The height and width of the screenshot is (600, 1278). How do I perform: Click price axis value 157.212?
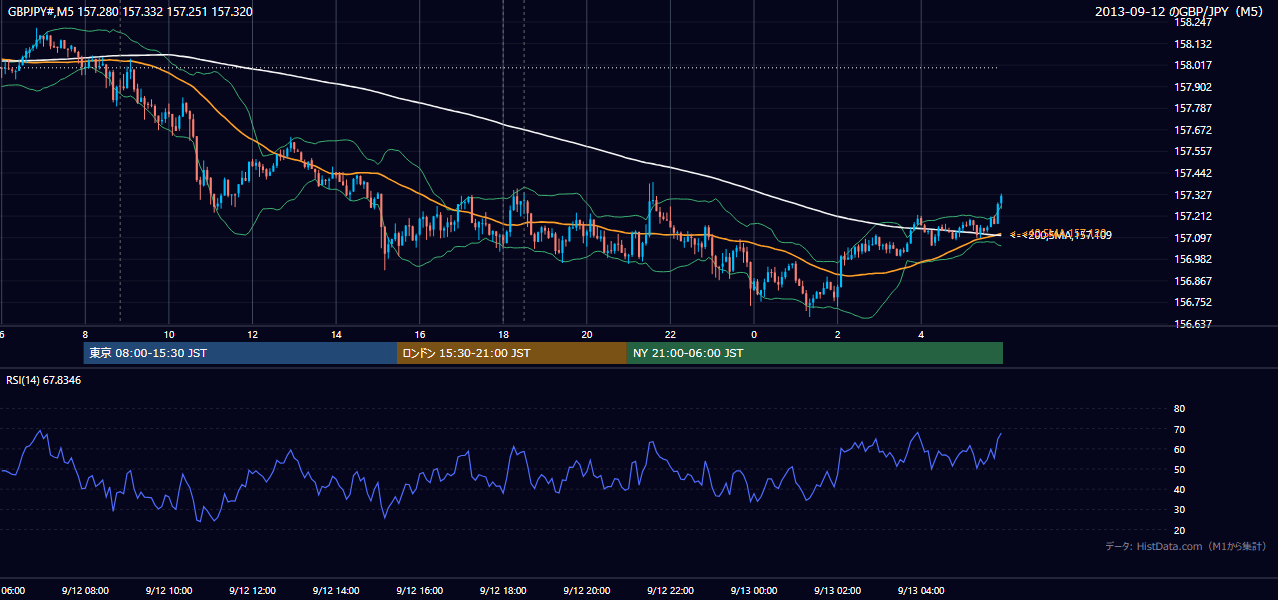click(1194, 216)
